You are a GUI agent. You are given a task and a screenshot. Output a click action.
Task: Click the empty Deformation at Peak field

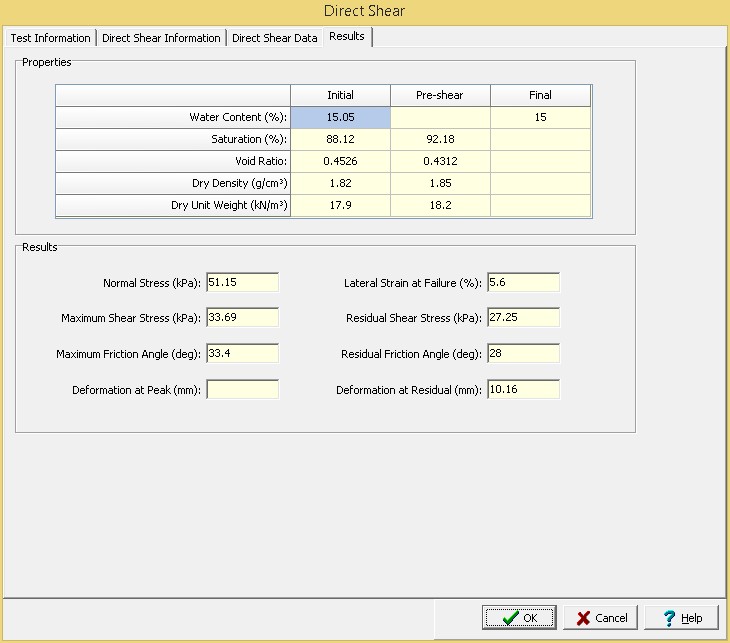[x=242, y=390]
